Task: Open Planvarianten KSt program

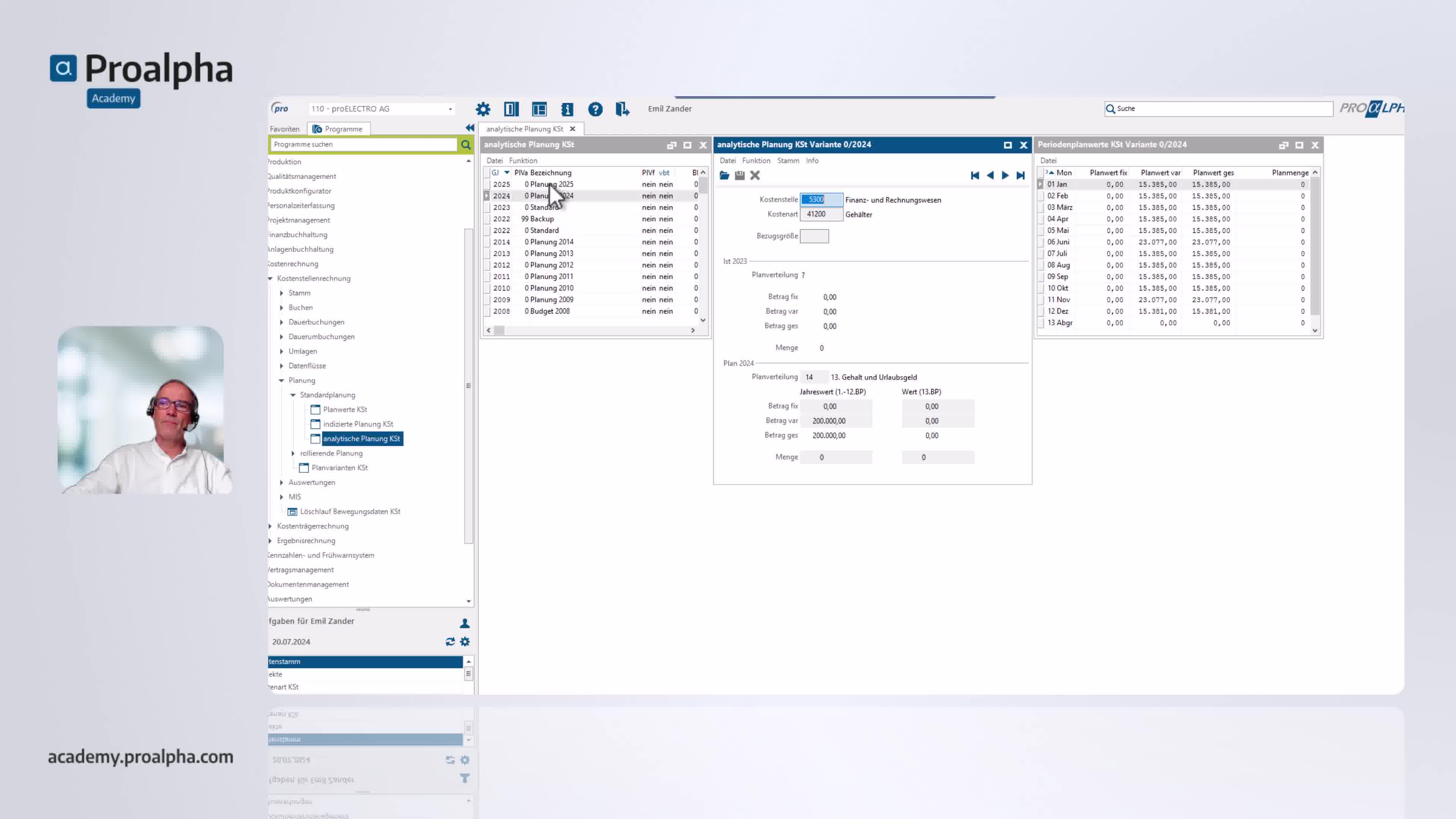Action: (339, 468)
